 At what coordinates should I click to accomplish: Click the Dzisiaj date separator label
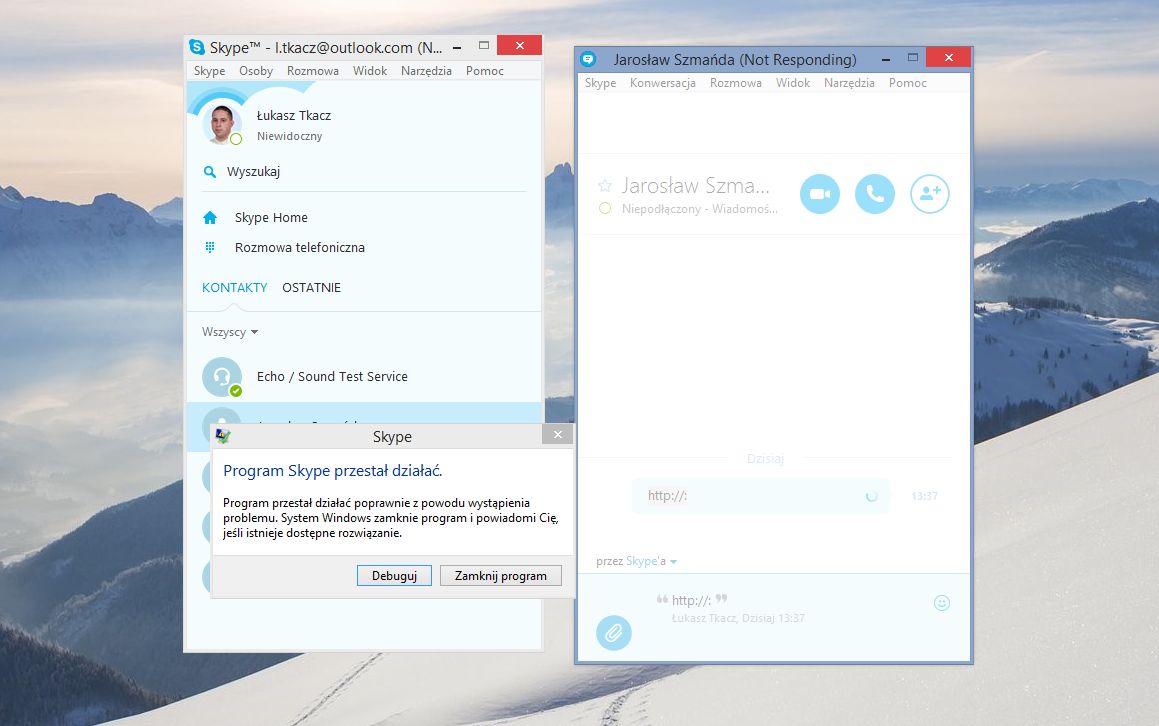coord(765,458)
